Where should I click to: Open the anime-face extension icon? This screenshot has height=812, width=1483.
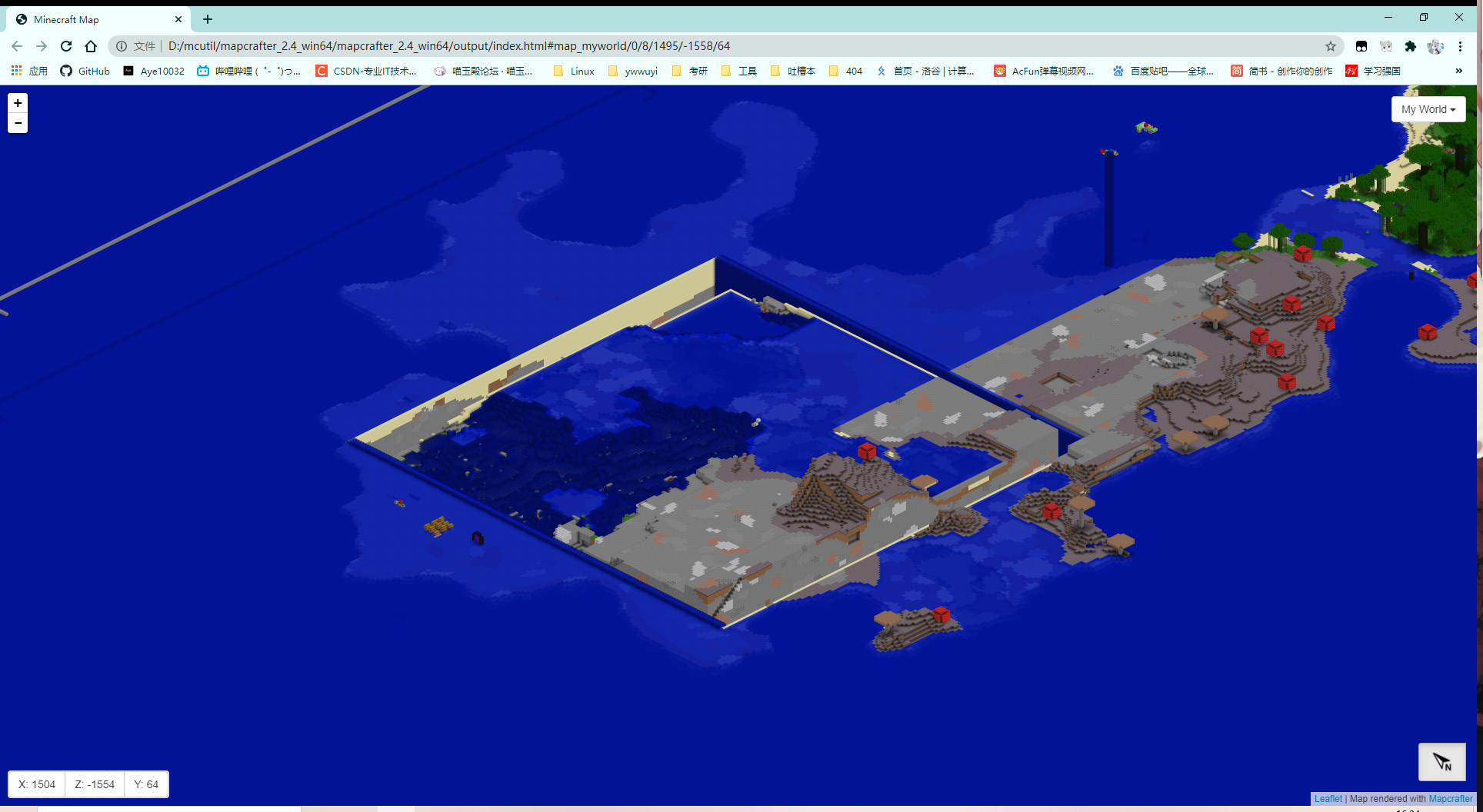[x=1386, y=46]
